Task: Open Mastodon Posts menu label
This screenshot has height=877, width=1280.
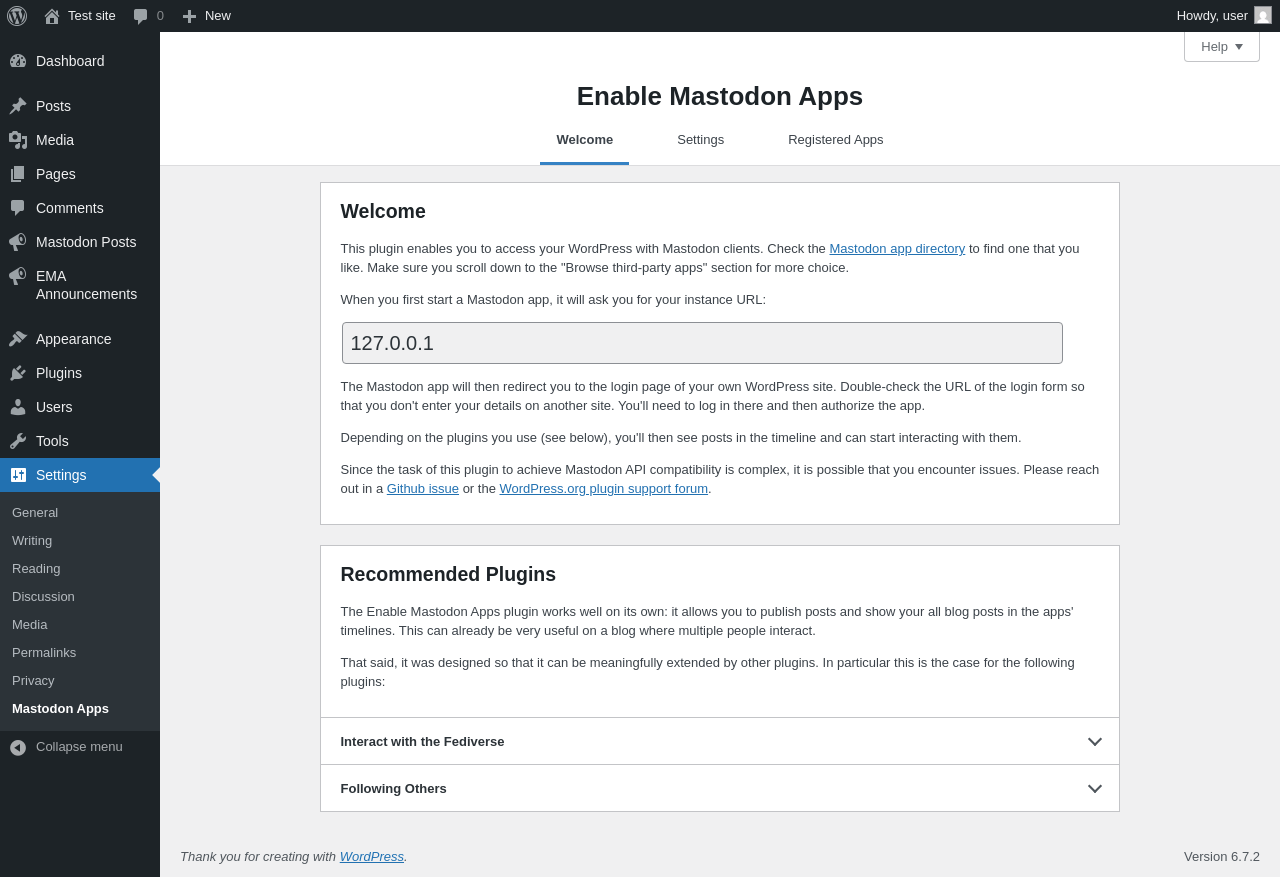Action: tap(86, 242)
